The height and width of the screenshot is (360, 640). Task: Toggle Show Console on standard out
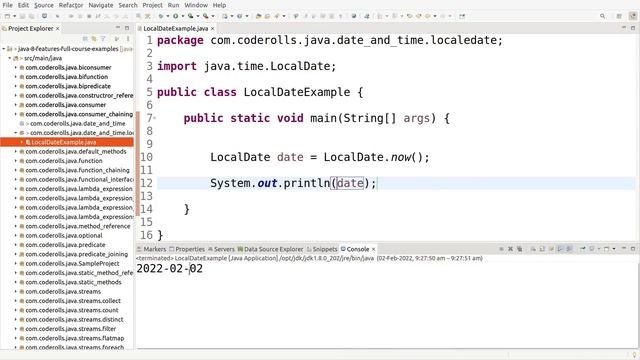coord(560,249)
